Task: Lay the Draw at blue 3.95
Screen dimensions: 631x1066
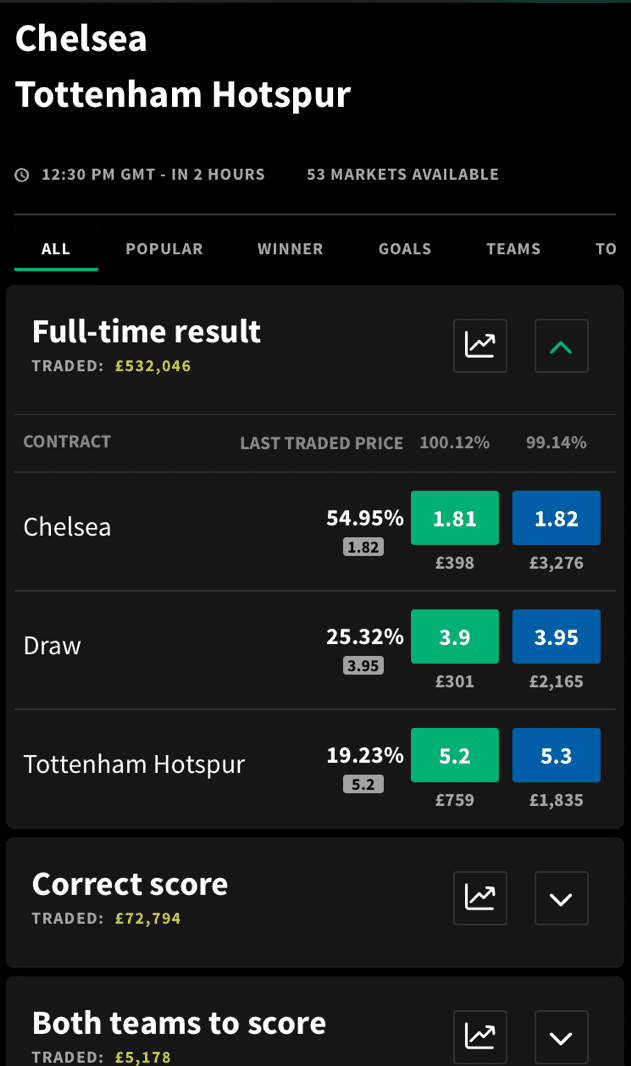Action: pos(556,637)
